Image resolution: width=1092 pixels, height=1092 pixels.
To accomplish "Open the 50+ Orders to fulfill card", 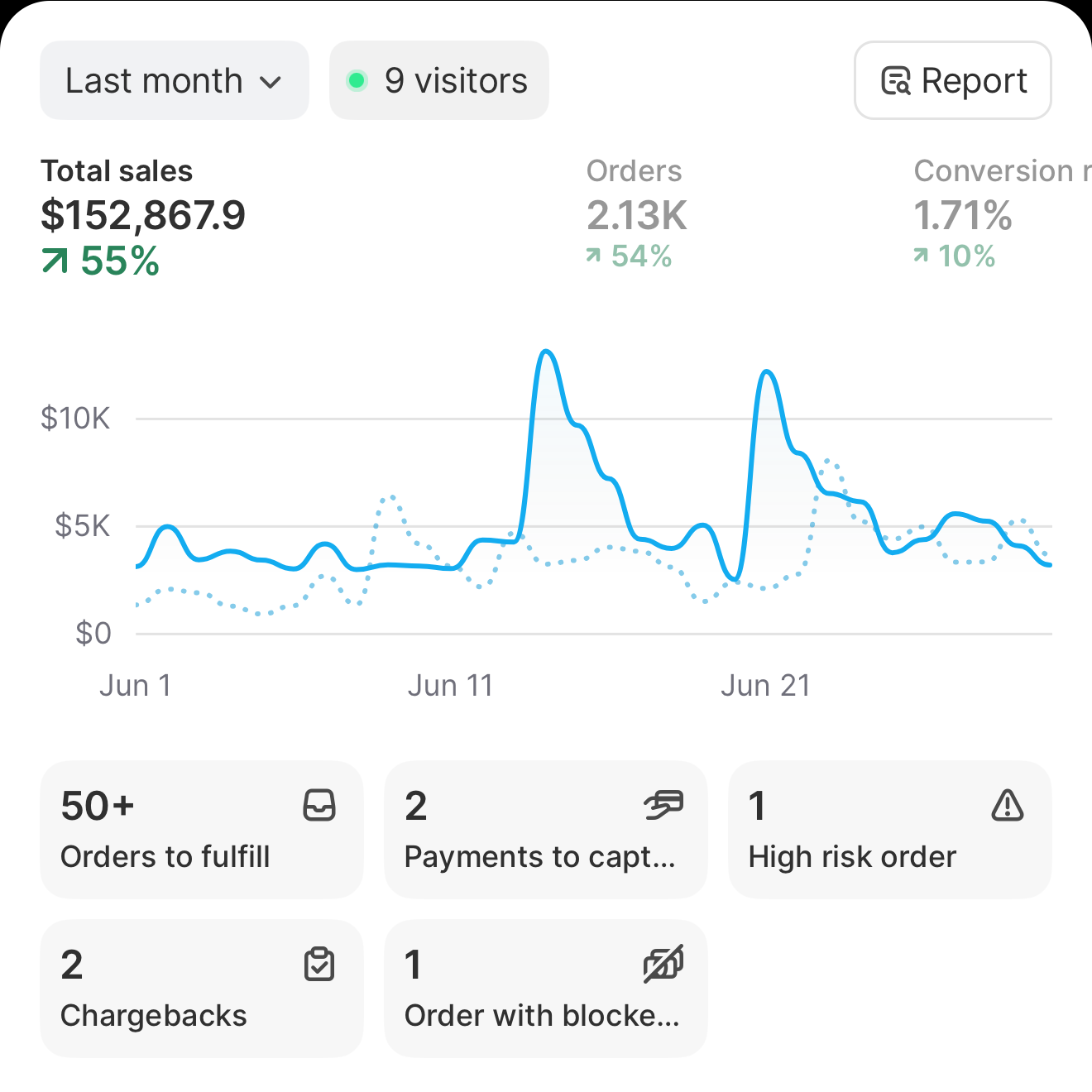I will (201, 830).
